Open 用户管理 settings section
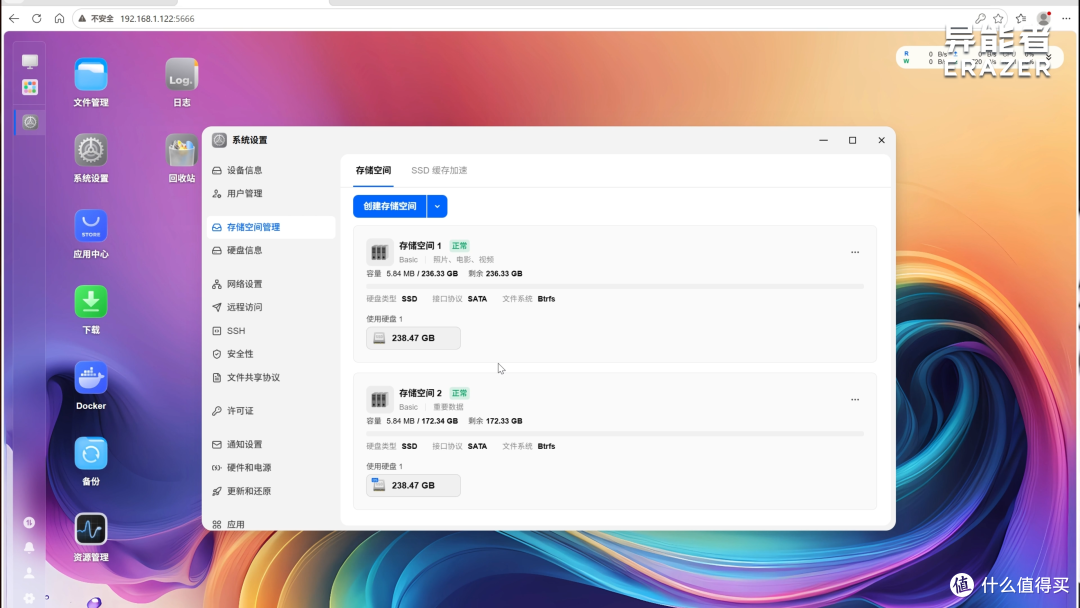The image size is (1080, 608). pos(271,193)
